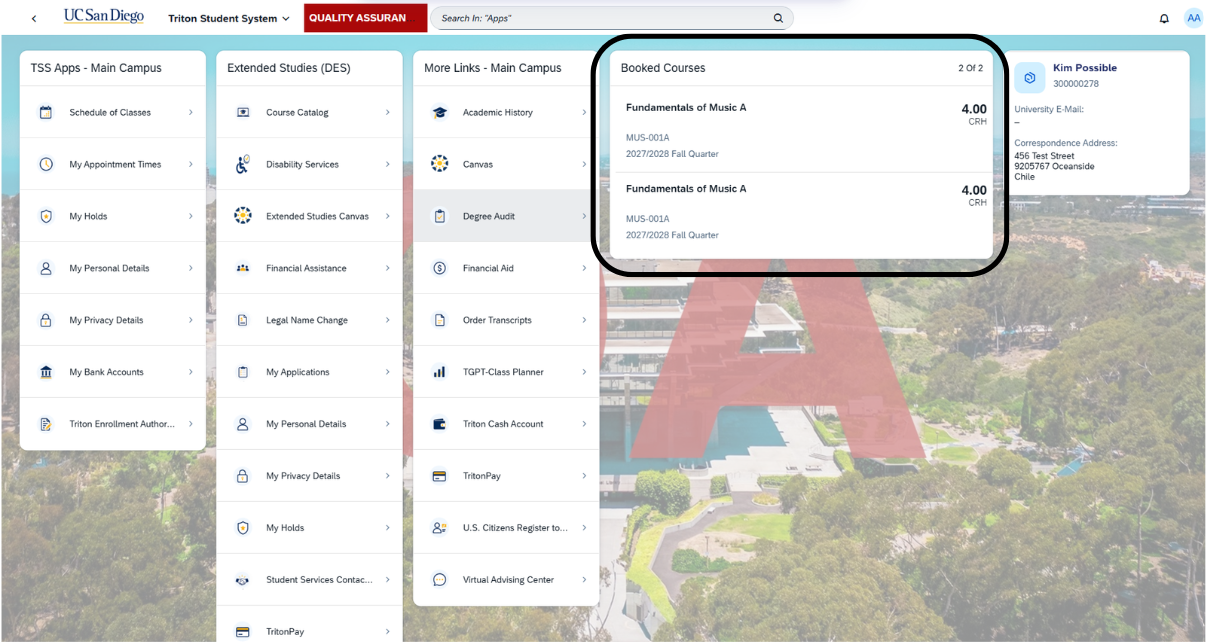Click the Financial Aid dollar icon

[439, 268]
